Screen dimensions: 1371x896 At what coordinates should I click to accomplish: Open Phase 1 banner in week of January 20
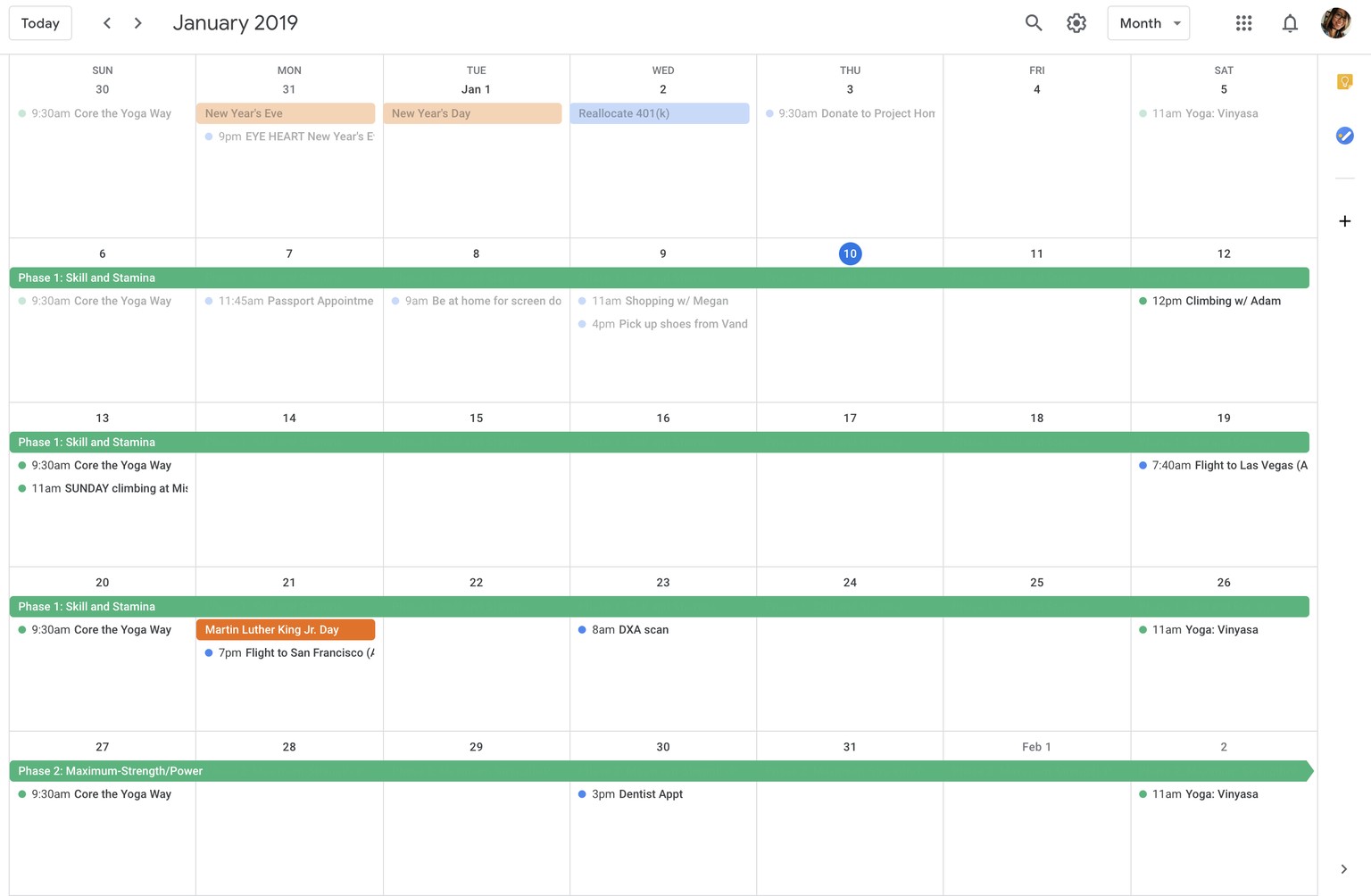[x=660, y=606]
